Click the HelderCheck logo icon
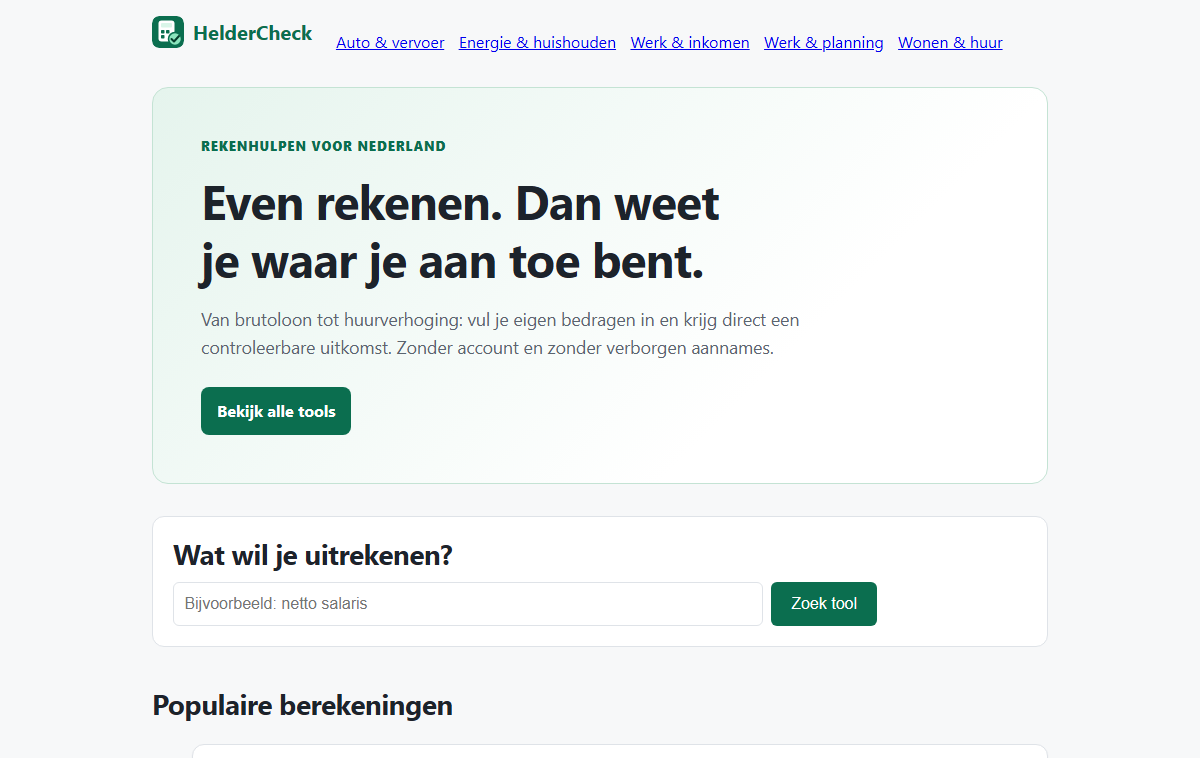Screen dimensions: 1200x758 click(x=168, y=32)
